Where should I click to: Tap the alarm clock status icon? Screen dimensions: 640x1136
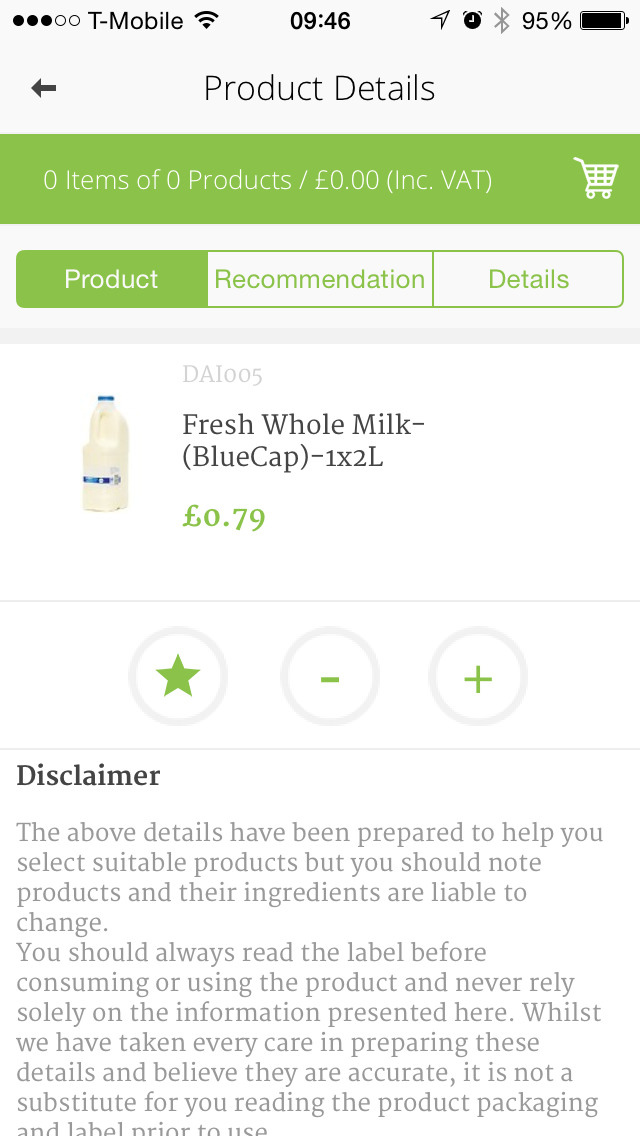point(473,20)
